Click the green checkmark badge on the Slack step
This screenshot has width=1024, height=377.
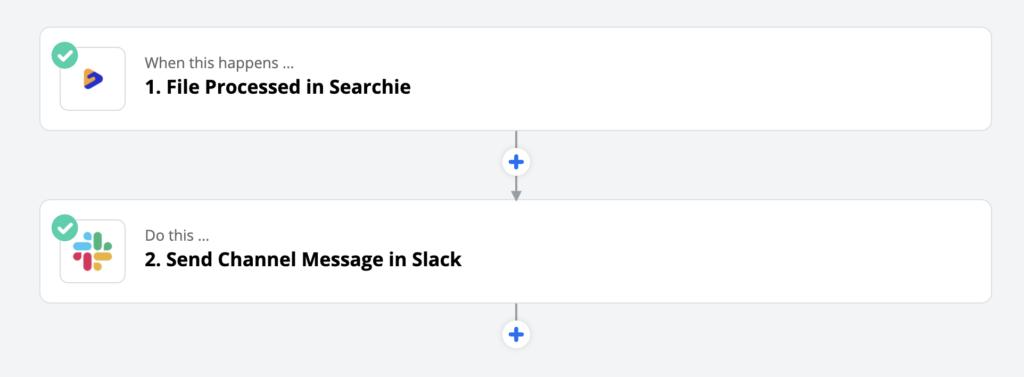[x=65, y=228]
